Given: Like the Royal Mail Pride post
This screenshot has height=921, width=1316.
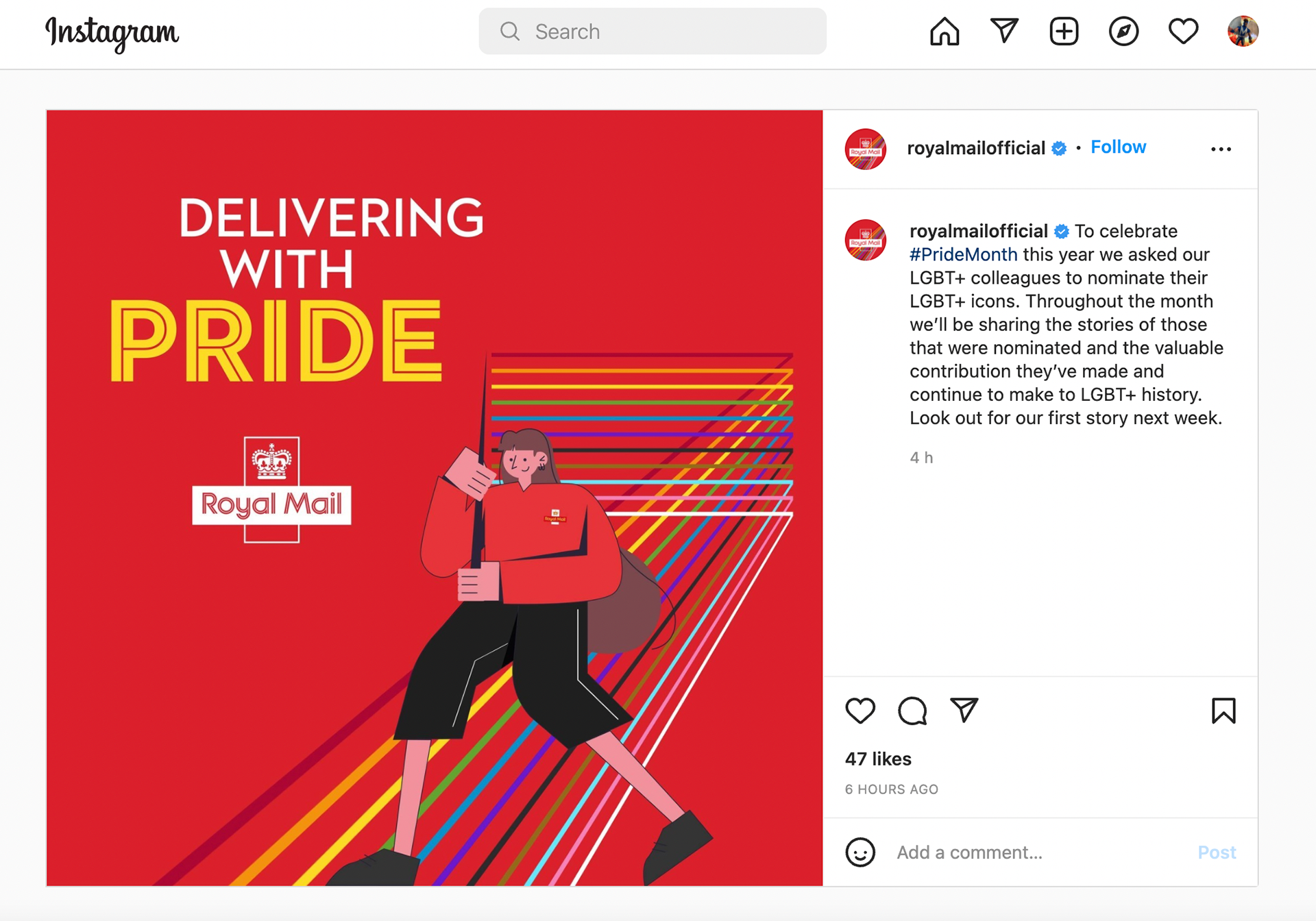Looking at the screenshot, I should (860, 711).
